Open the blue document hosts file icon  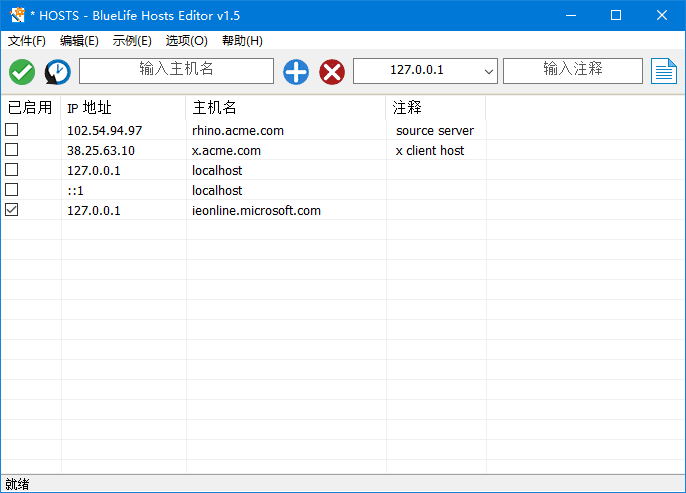pyautogui.click(x=664, y=71)
